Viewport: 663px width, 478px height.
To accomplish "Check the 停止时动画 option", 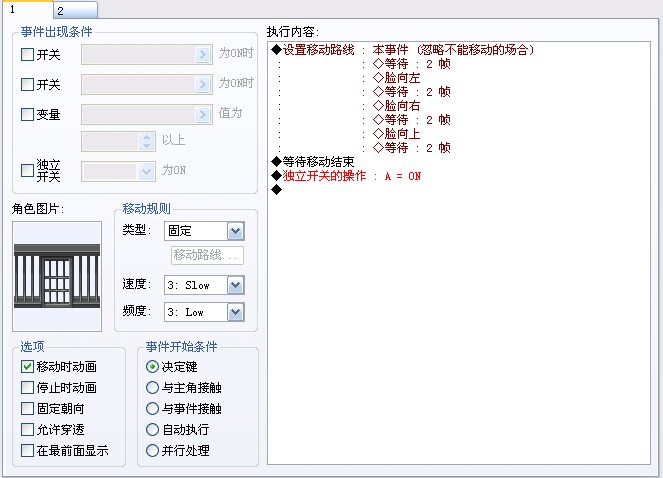I will (27, 387).
